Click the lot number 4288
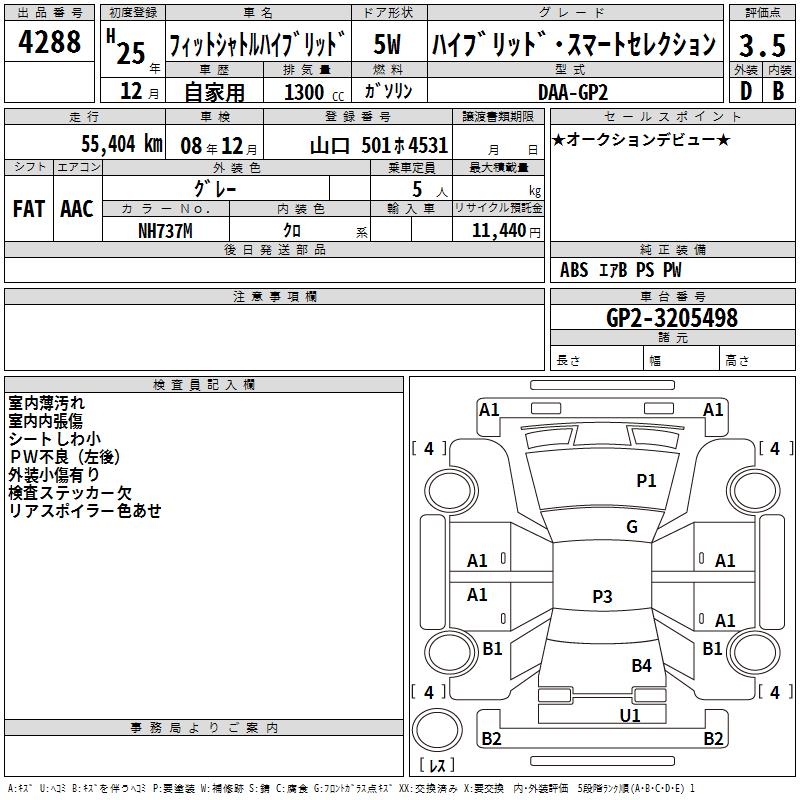 (x=51, y=44)
